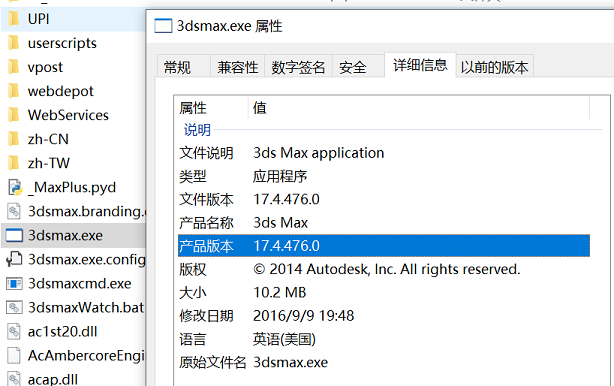This screenshot has width=614, height=386.
Task: Click the 3dsmax.branding file icon
Action: [14, 211]
